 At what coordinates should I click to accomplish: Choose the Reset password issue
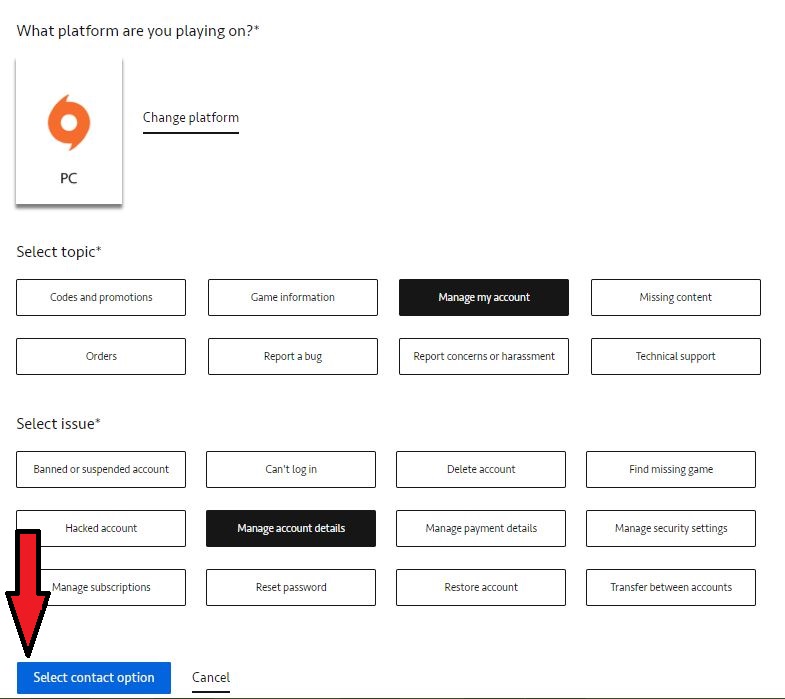(x=291, y=587)
